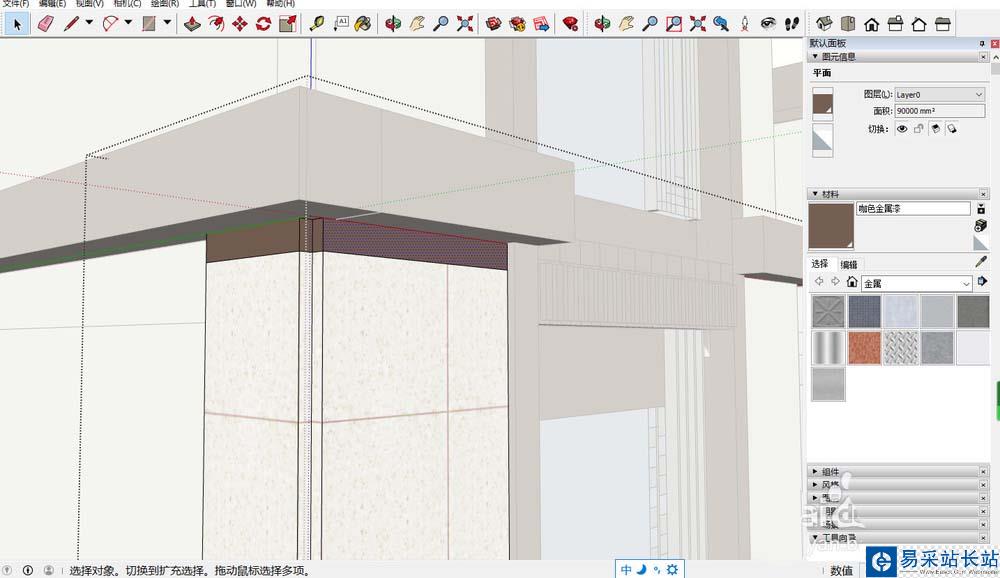The width and height of the screenshot is (1000, 578).
Task: Toggle hidden eye in entity info
Action: point(902,128)
